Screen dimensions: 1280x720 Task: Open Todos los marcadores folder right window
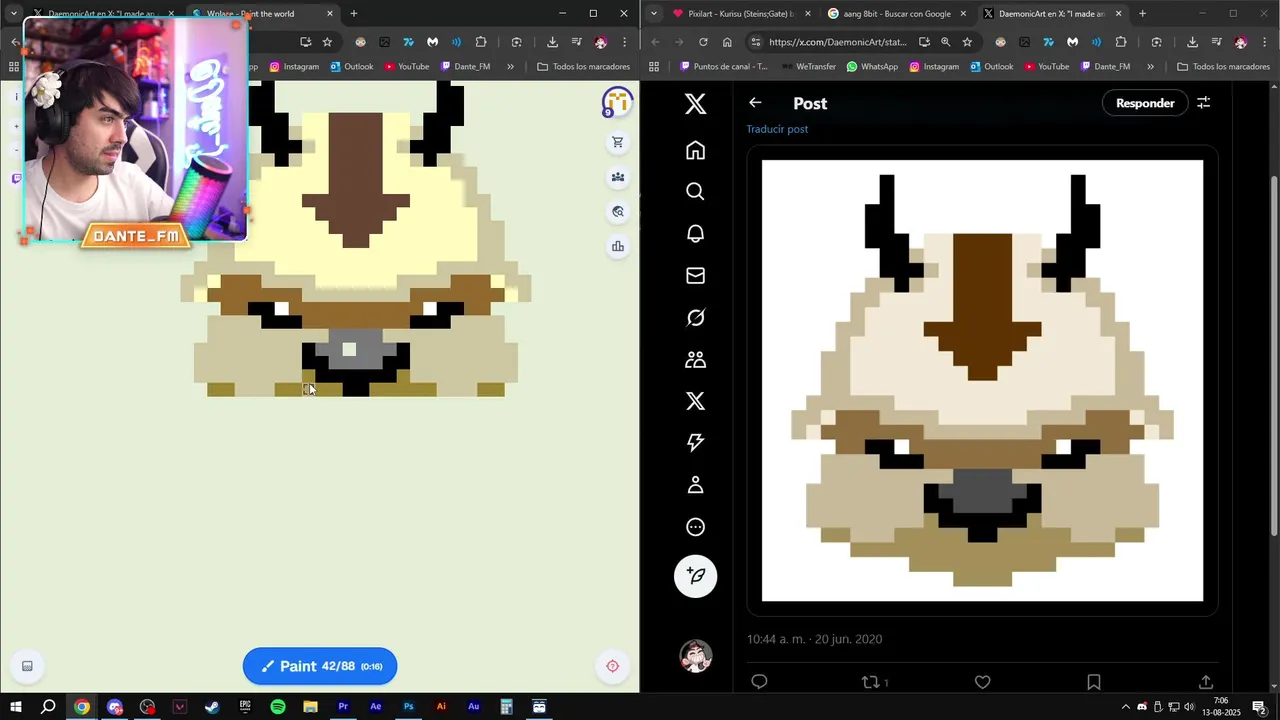1223,67
